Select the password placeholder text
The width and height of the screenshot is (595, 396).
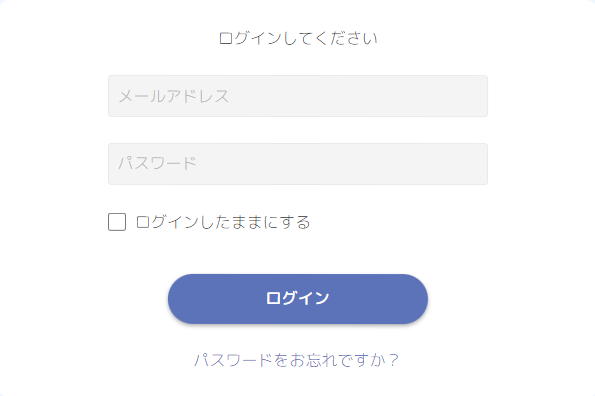click(157, 163)
